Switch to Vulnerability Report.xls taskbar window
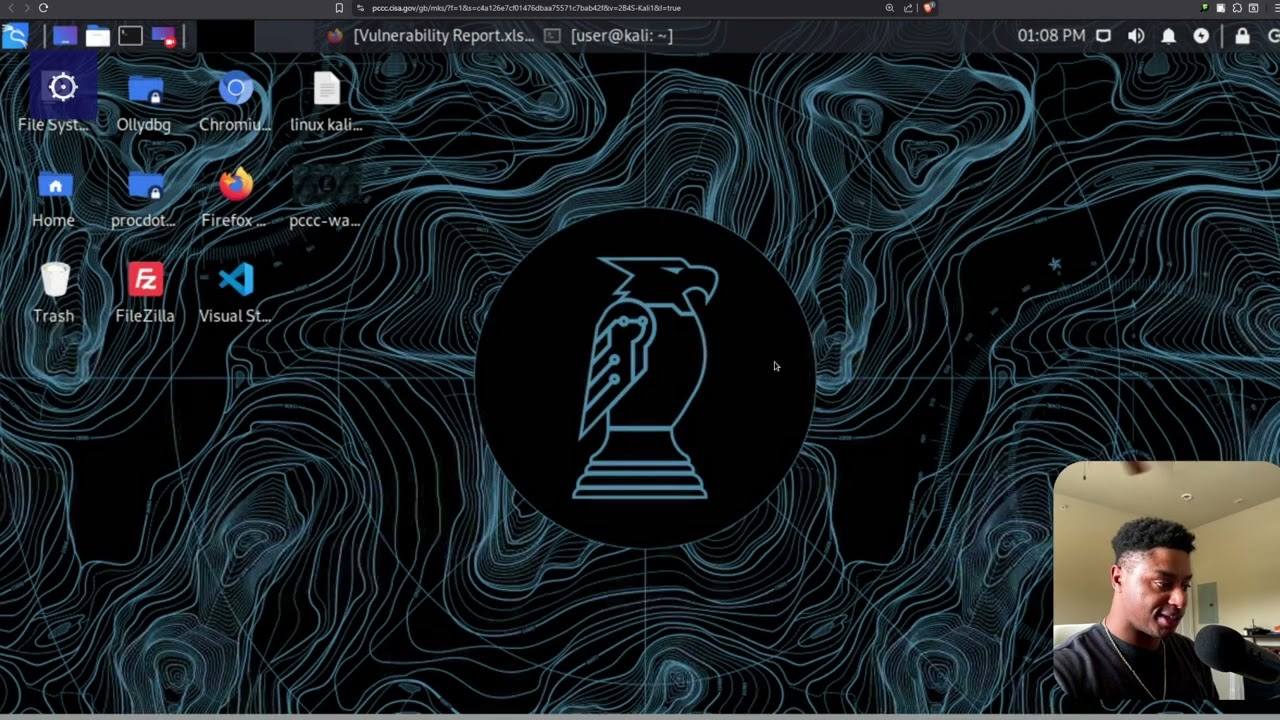The width and height of the screenshot is (1280, 720). [431, 36]
